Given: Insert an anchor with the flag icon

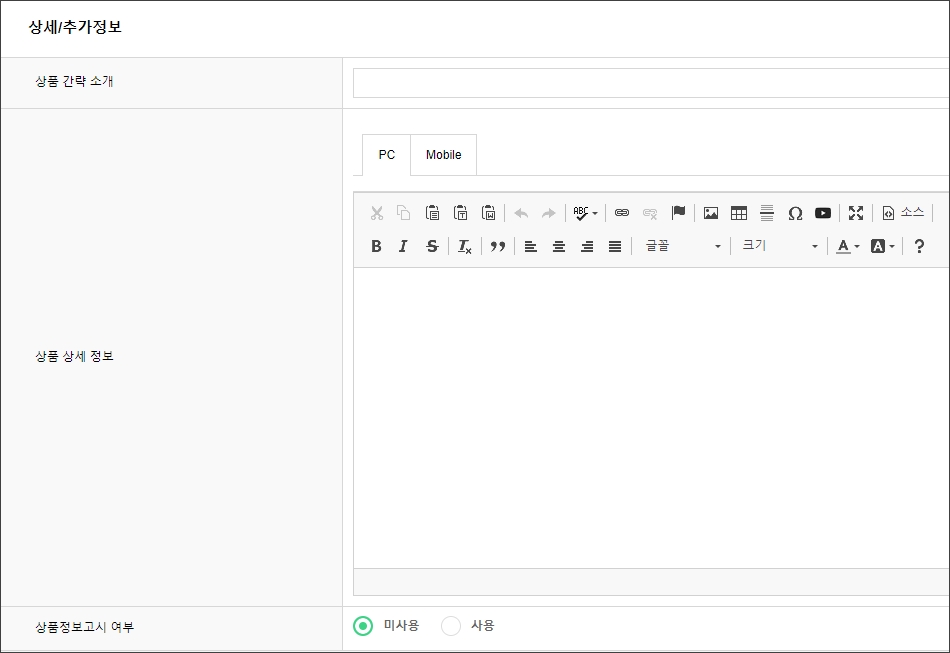Looking at the screenshot, I should 678,213.
